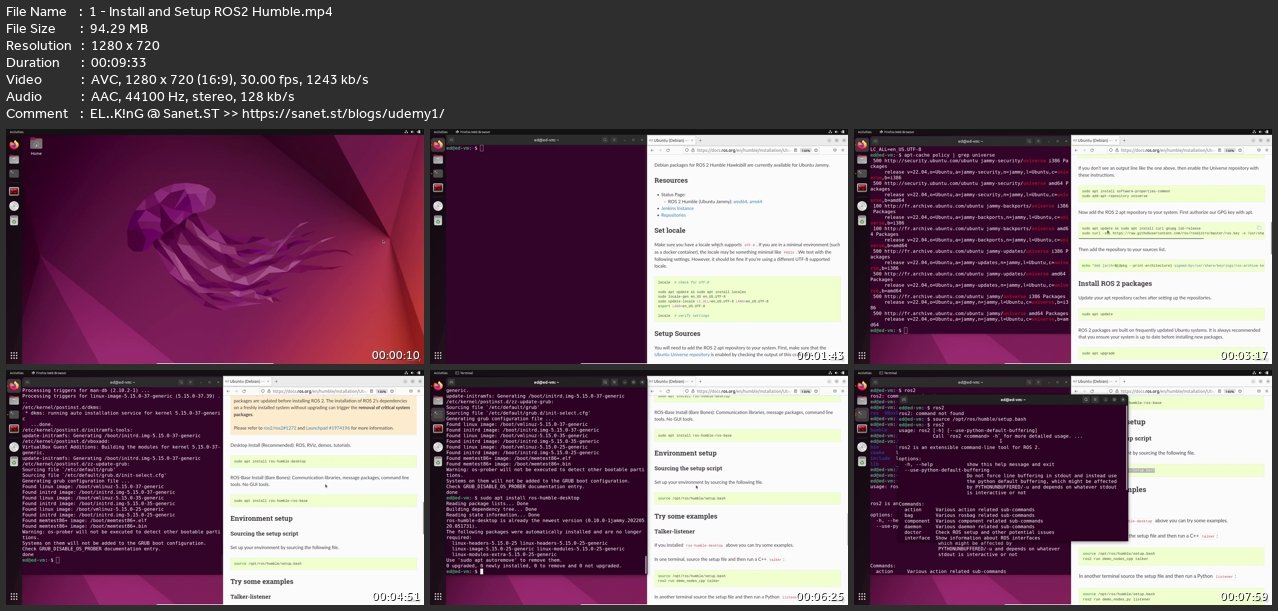Open the Files dock icon in the 00:00:10 thumbnail
The image size is (1278, 611).
click(14, 159)
